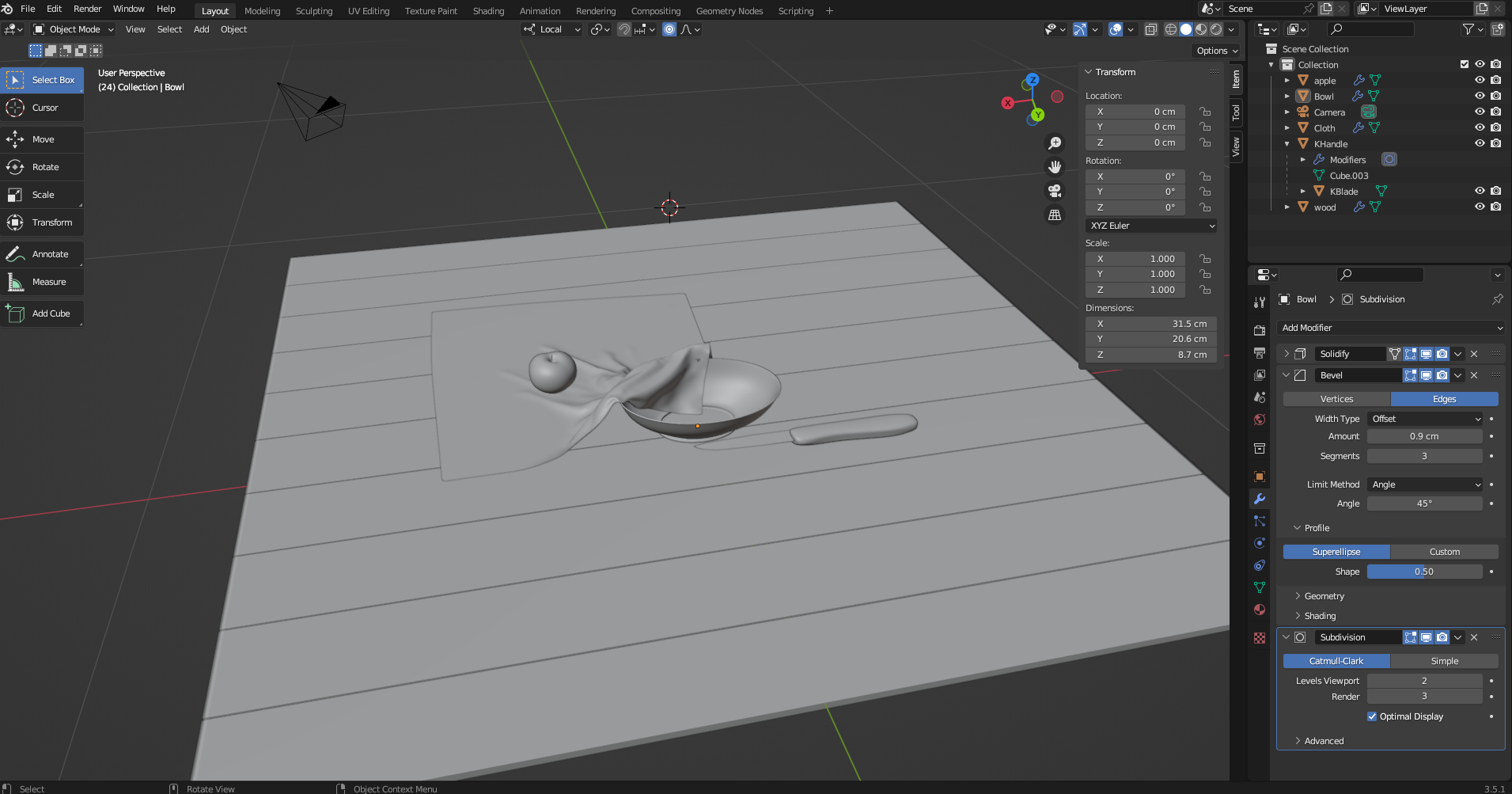Open the viewport Add menu

tap(201, 29)
